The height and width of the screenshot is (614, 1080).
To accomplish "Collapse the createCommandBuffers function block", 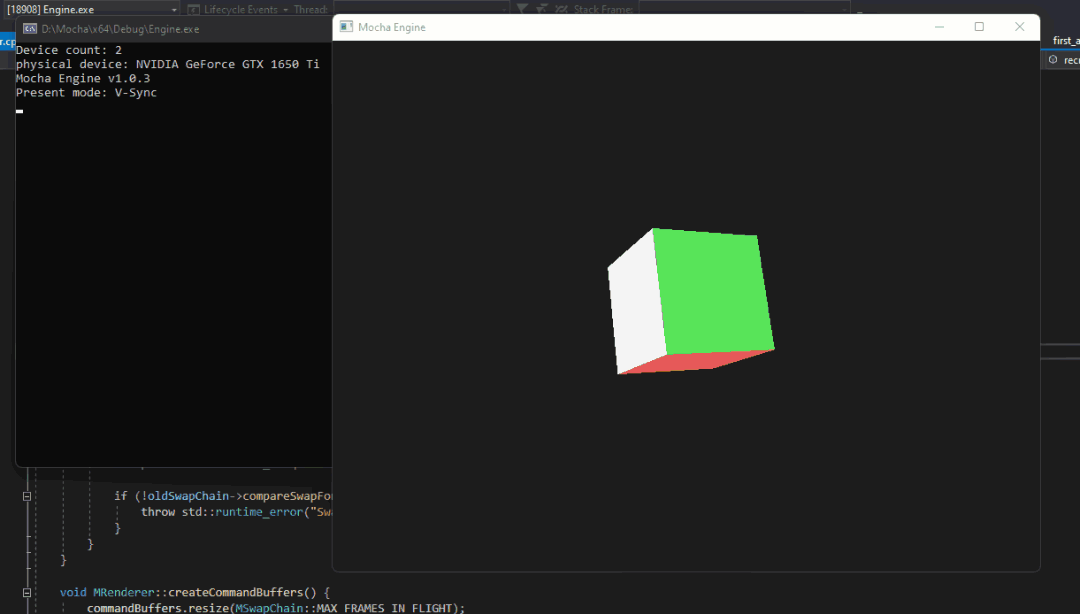I will (27, 593).
